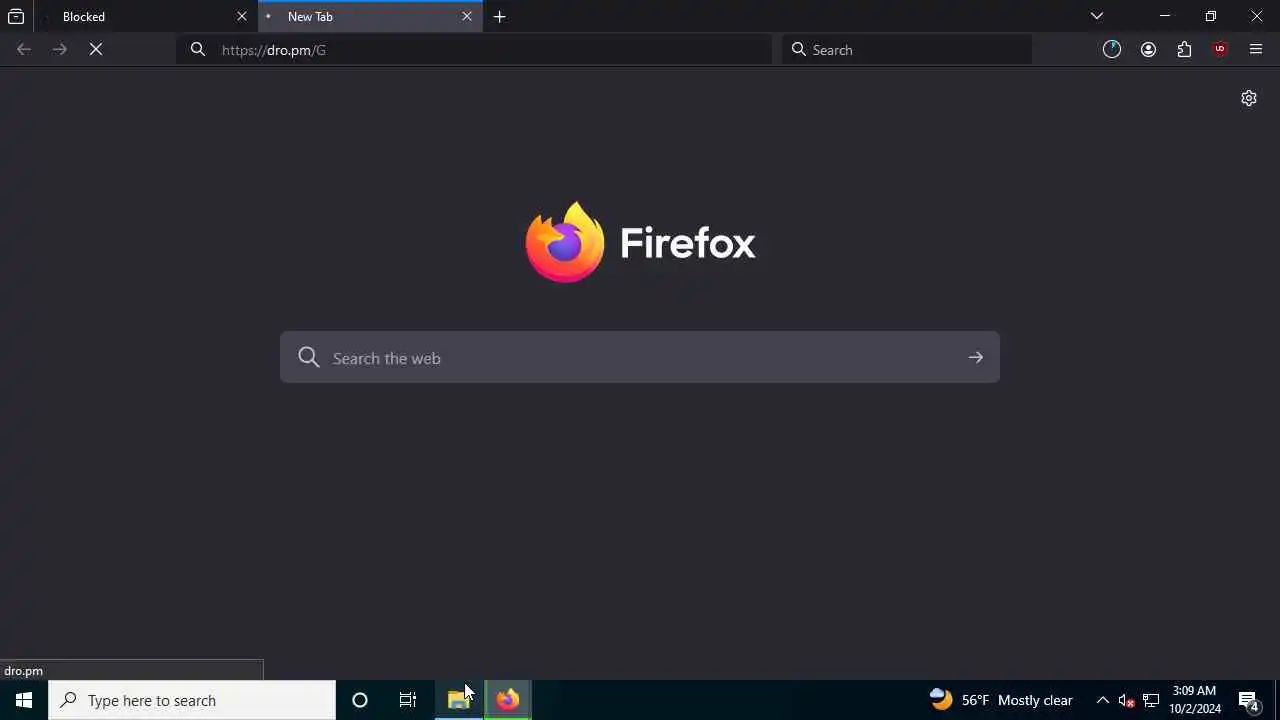Click the muted volume tray icon
This screenshot has height=720, width=1280.
click(1126, 700)
